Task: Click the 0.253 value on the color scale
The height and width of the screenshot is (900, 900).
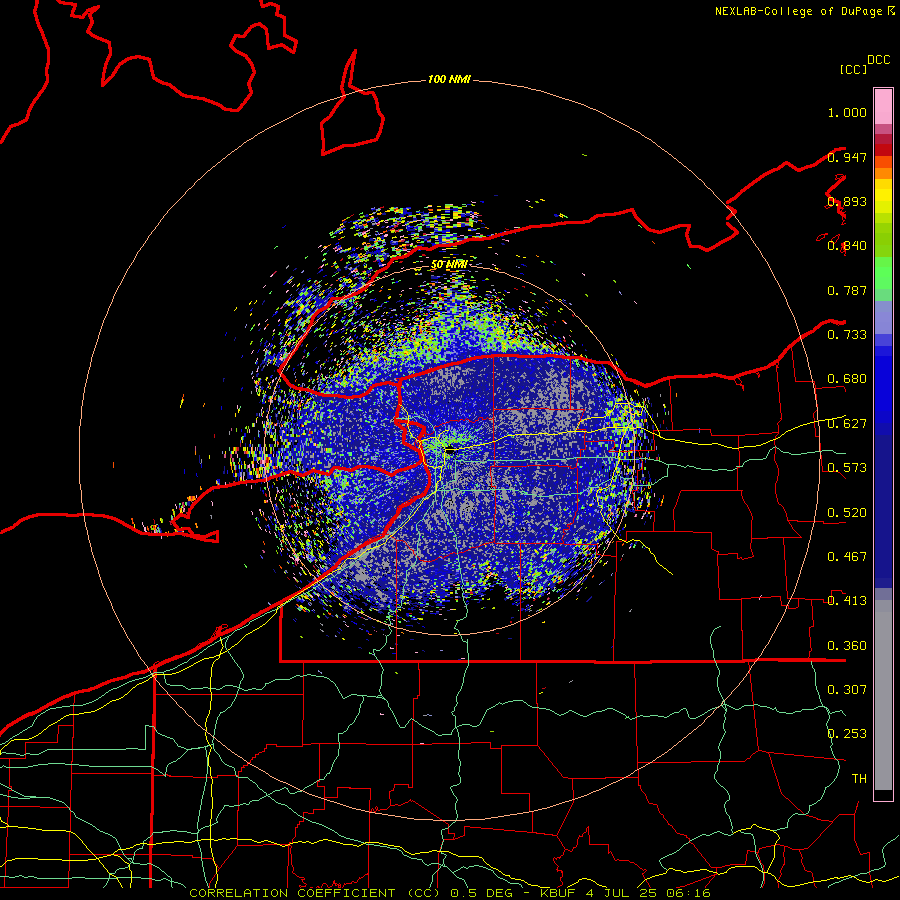Action: click(x=847, y=734)
